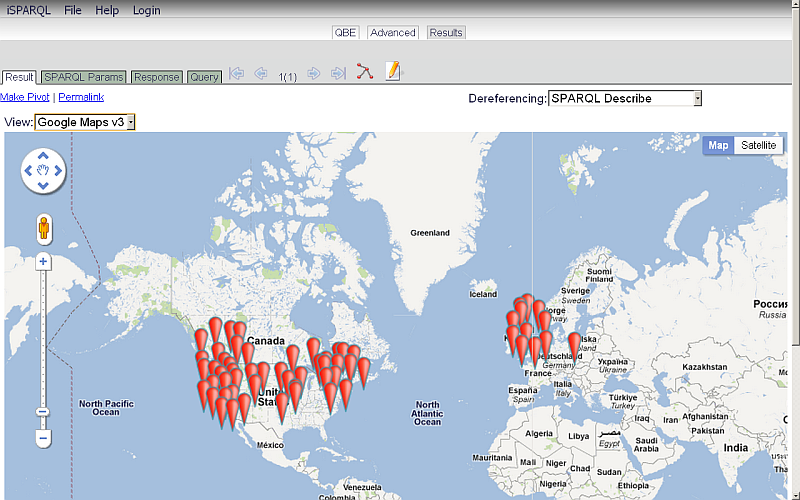
Task: Zoom in with the plus button
Action: click(x=43, y=262)
